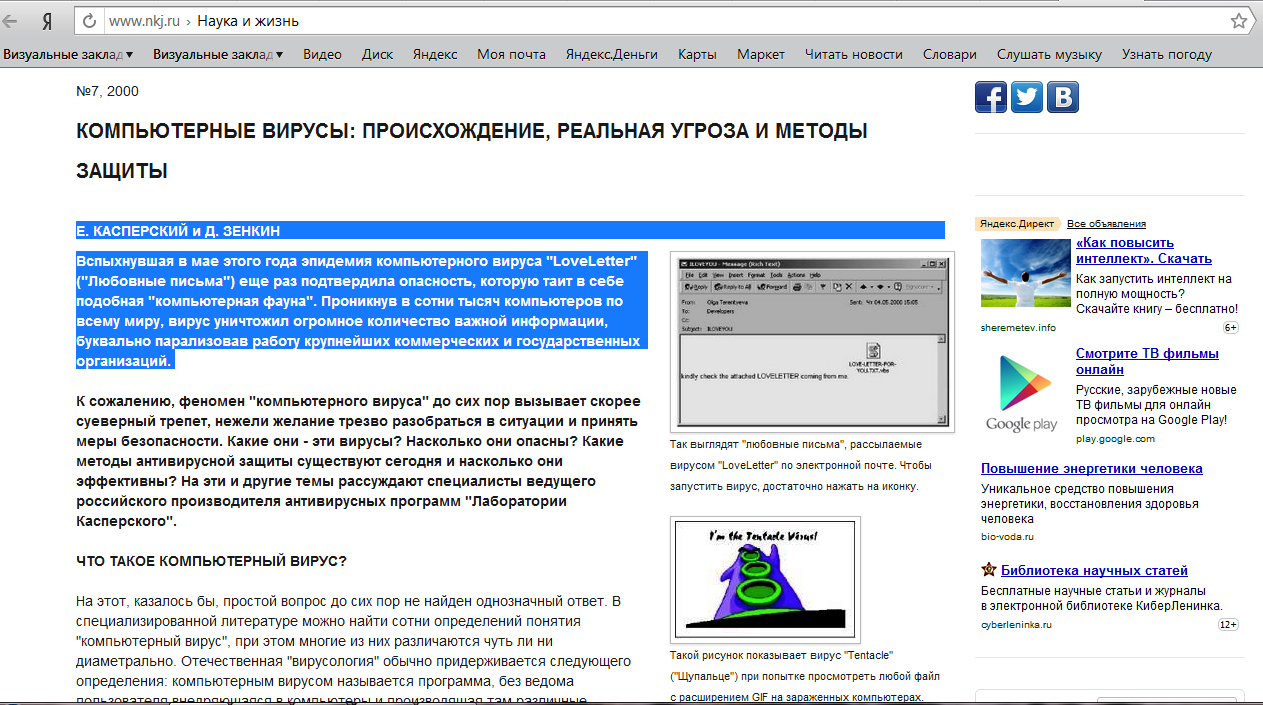The height and width of the screenshot is (705, 1263).
Task: Click the browser Back arrow
Action: tap(12, 21)
